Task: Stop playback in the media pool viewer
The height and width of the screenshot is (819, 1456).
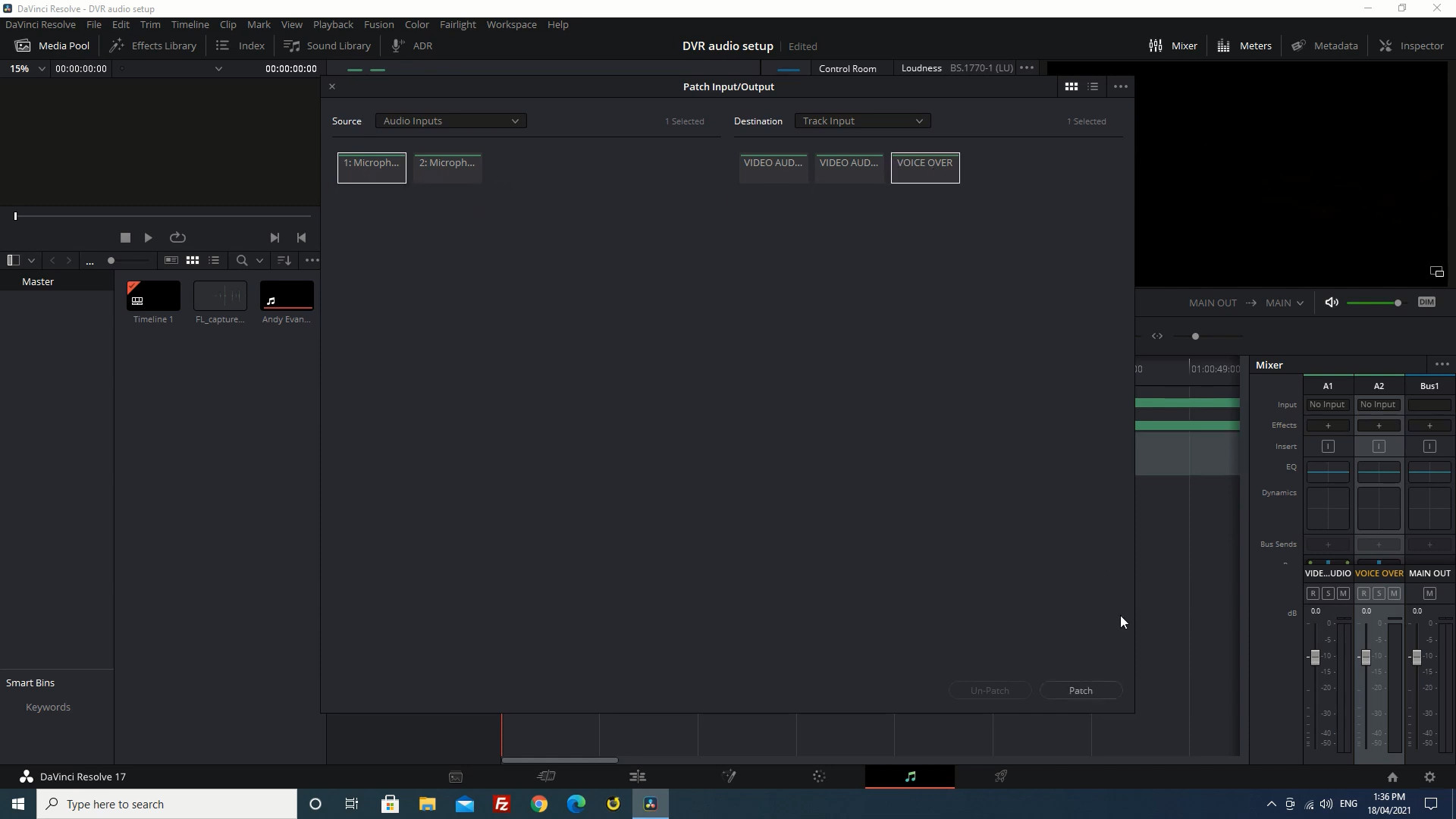Action: point(125,237)
